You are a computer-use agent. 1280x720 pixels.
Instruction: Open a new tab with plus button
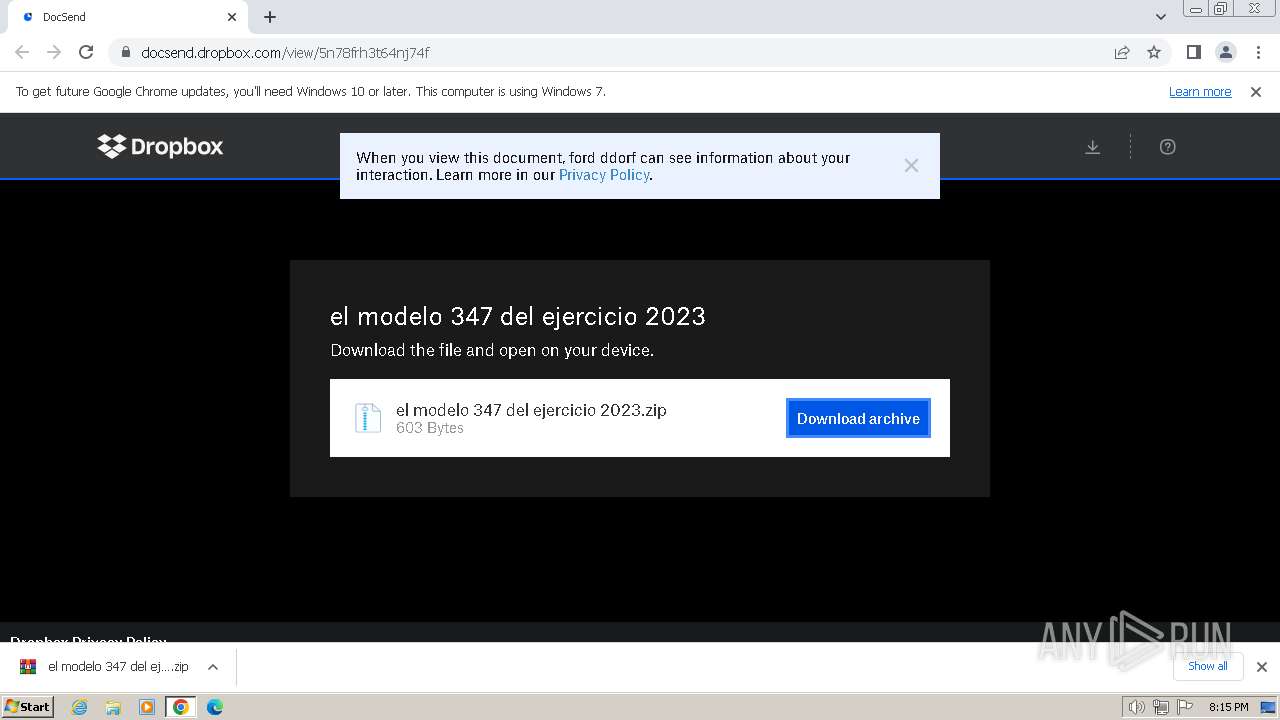(270, 17)
